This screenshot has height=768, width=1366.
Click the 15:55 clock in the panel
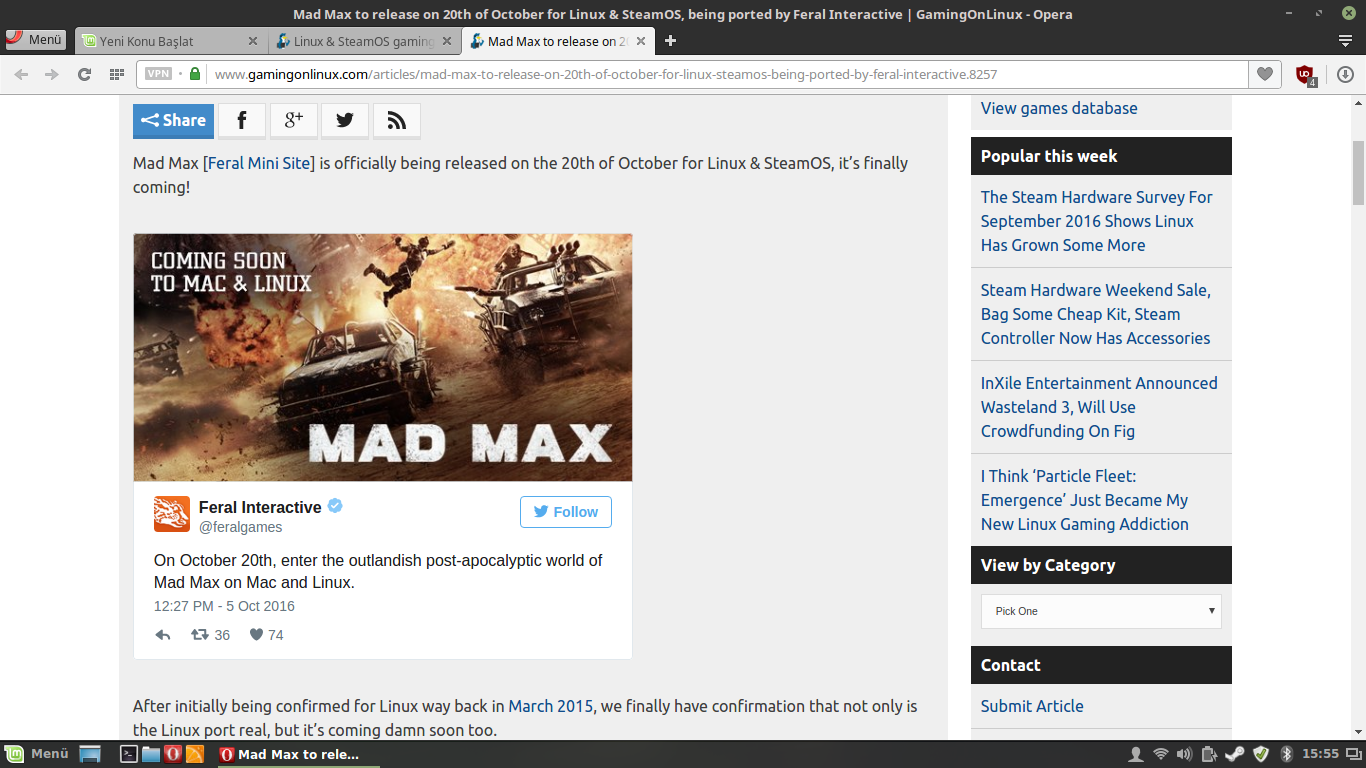click(x=1320, y=754)
